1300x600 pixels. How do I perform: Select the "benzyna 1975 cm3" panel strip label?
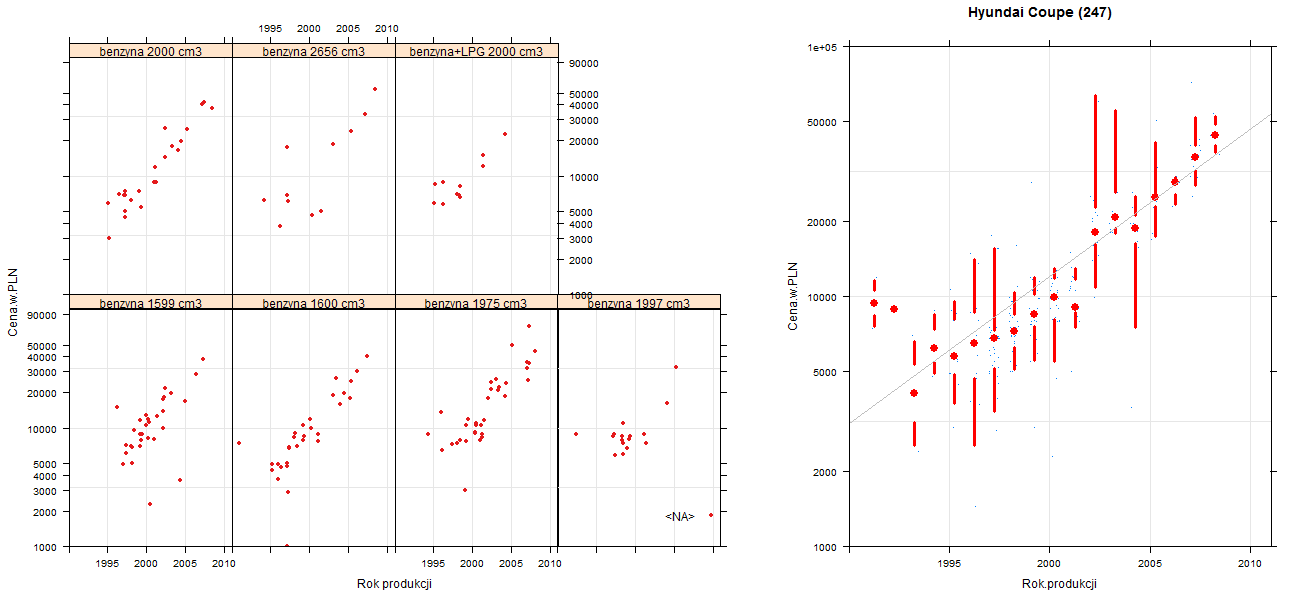coord(477,303)
